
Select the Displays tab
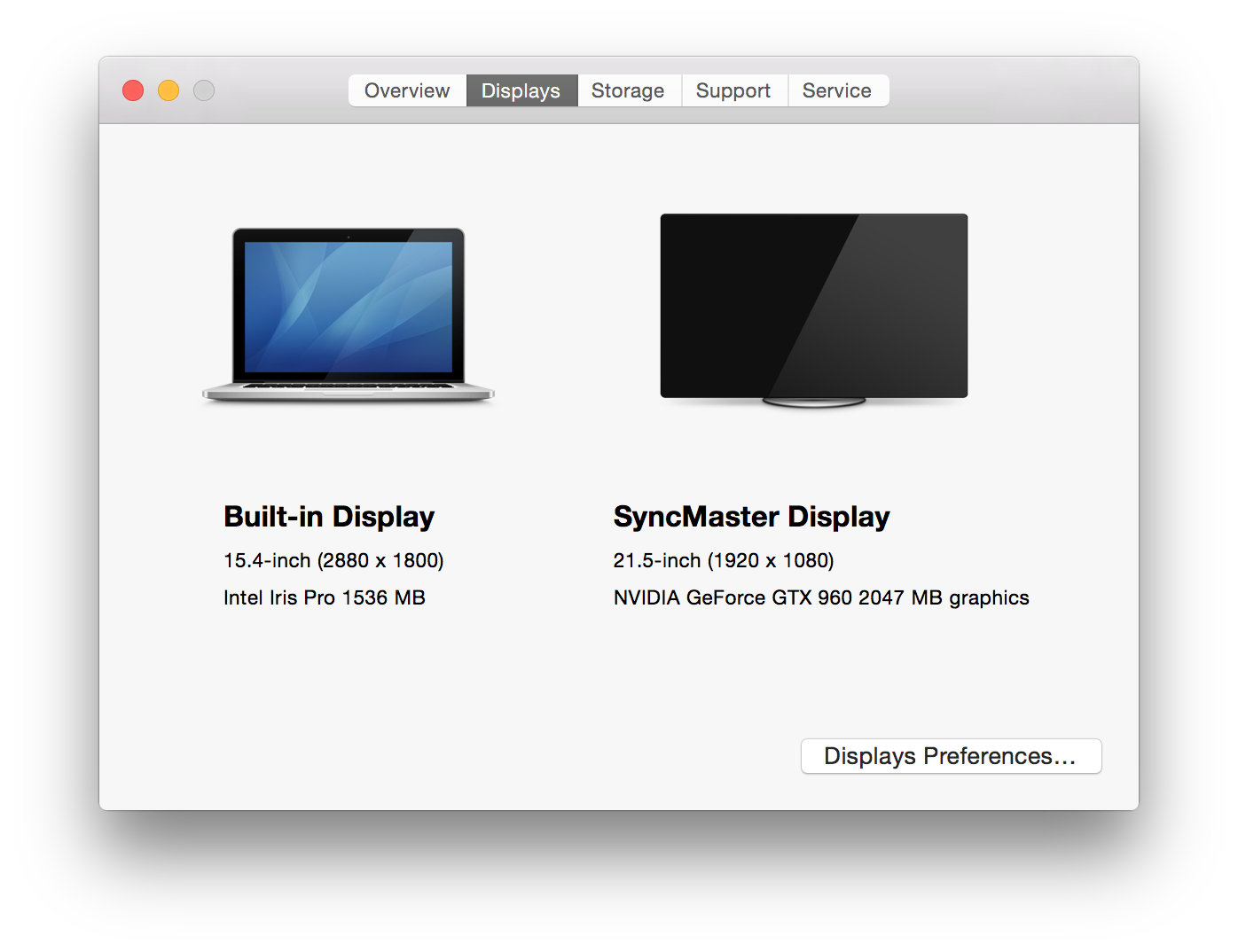(x=521, y=90)
